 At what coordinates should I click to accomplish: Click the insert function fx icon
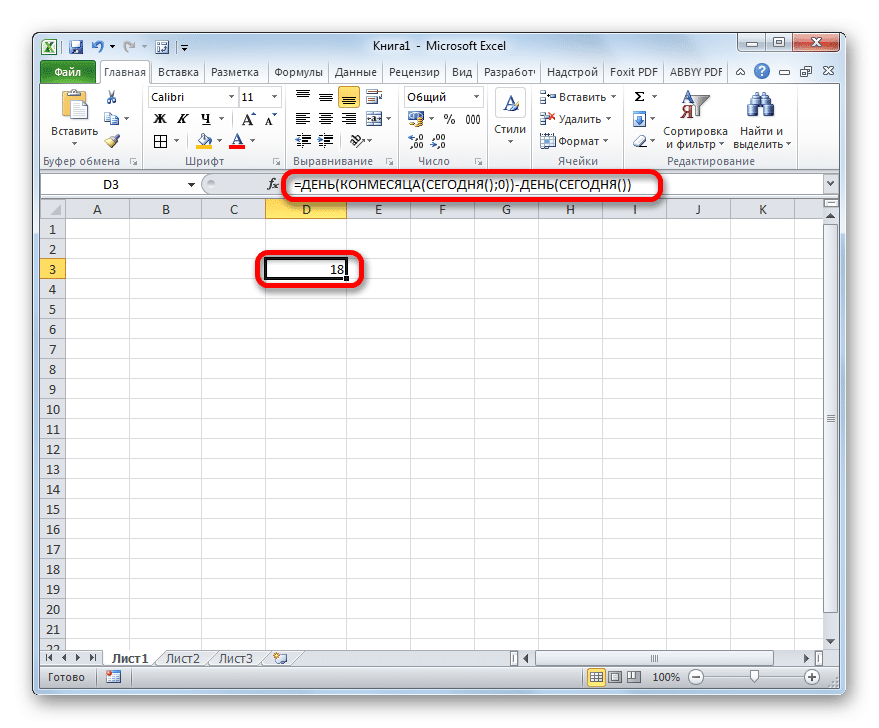pos(272,184)
